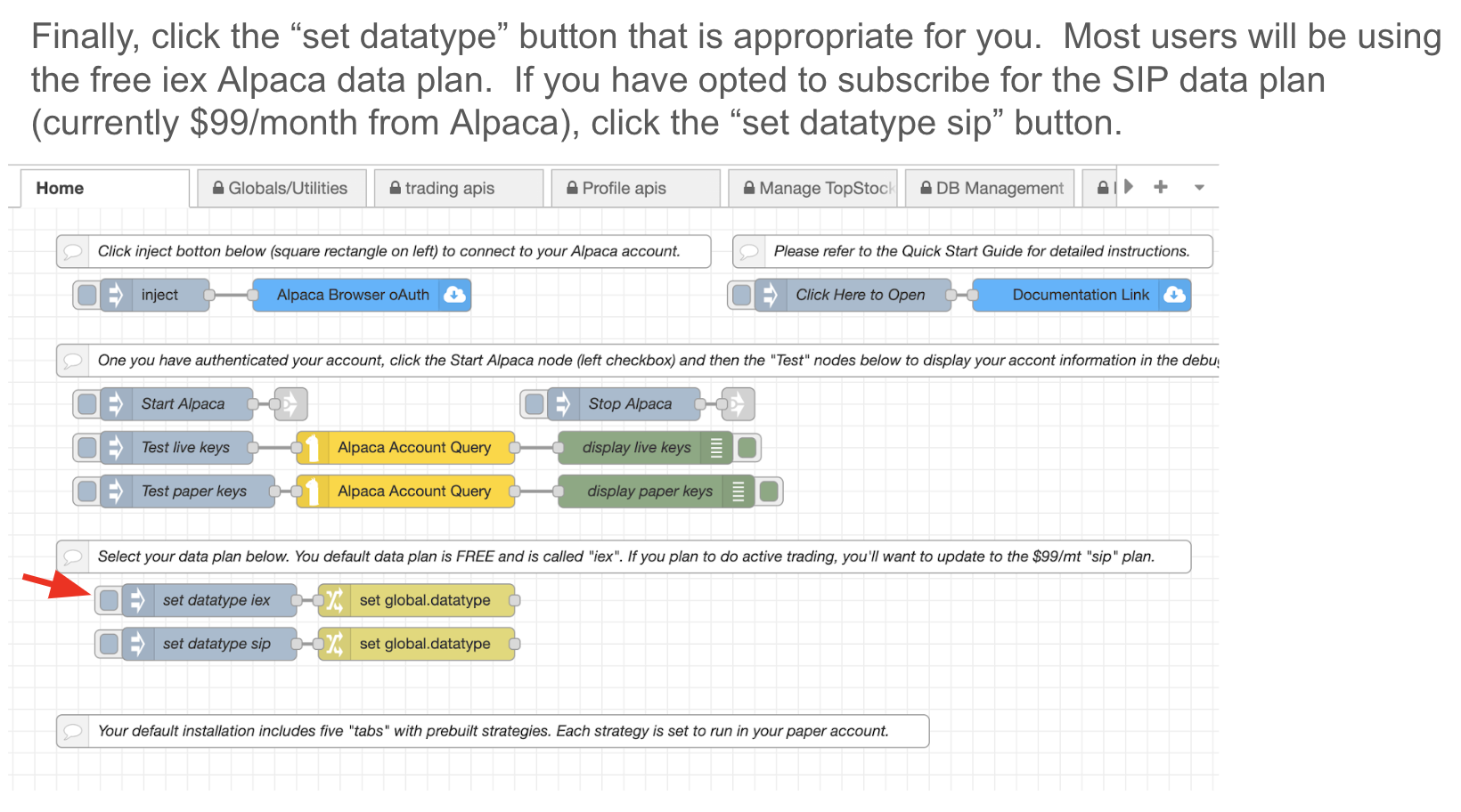Image resolution: width=1461 pixels, height=812 pixels.
Task: Click the Start Alpaca link-out node
Action: coord(291,404)
